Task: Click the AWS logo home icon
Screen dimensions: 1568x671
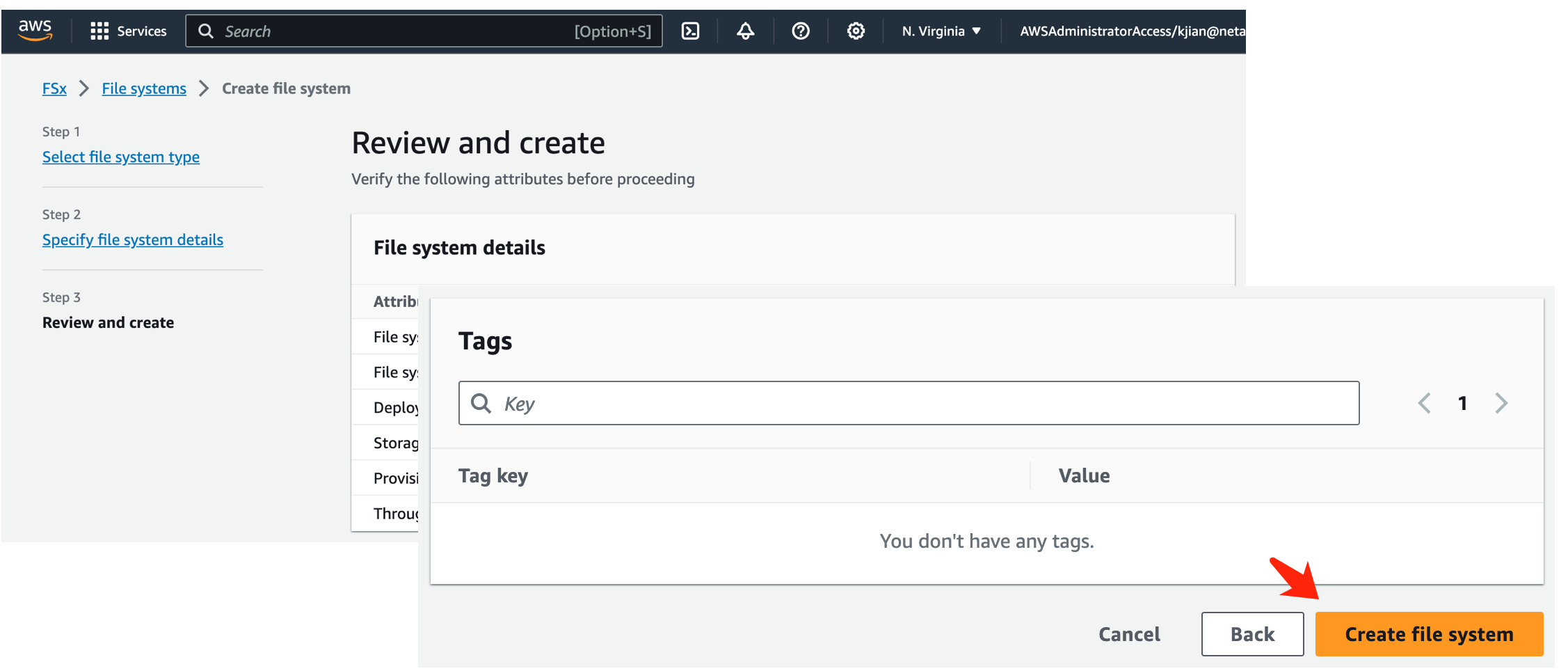Action: [x=35, y=31]
